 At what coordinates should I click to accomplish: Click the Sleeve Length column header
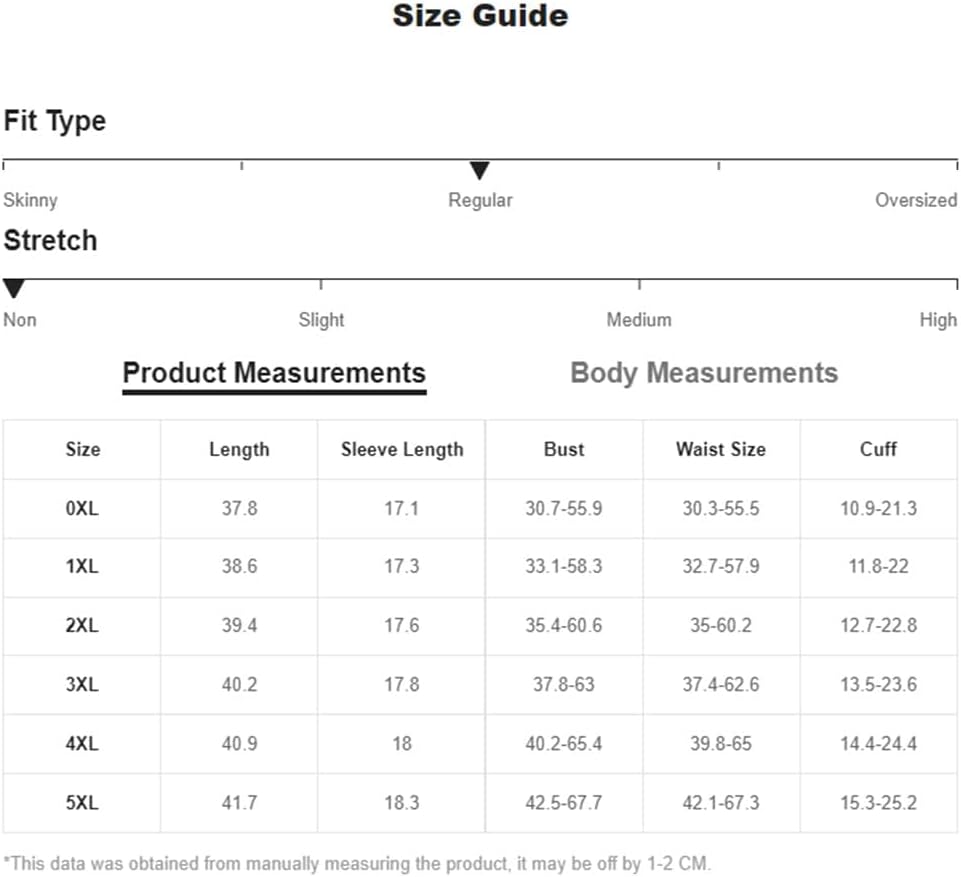coord(402,449)
